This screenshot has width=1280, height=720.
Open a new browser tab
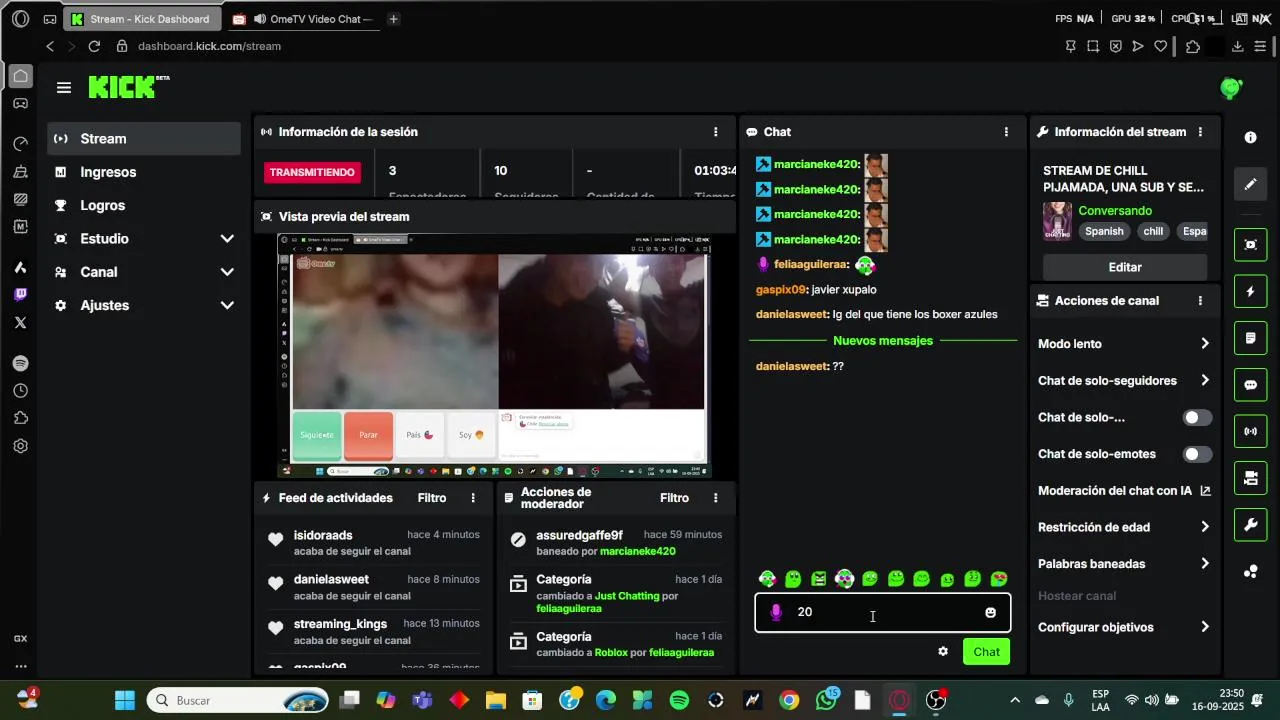tap(393, 19)
